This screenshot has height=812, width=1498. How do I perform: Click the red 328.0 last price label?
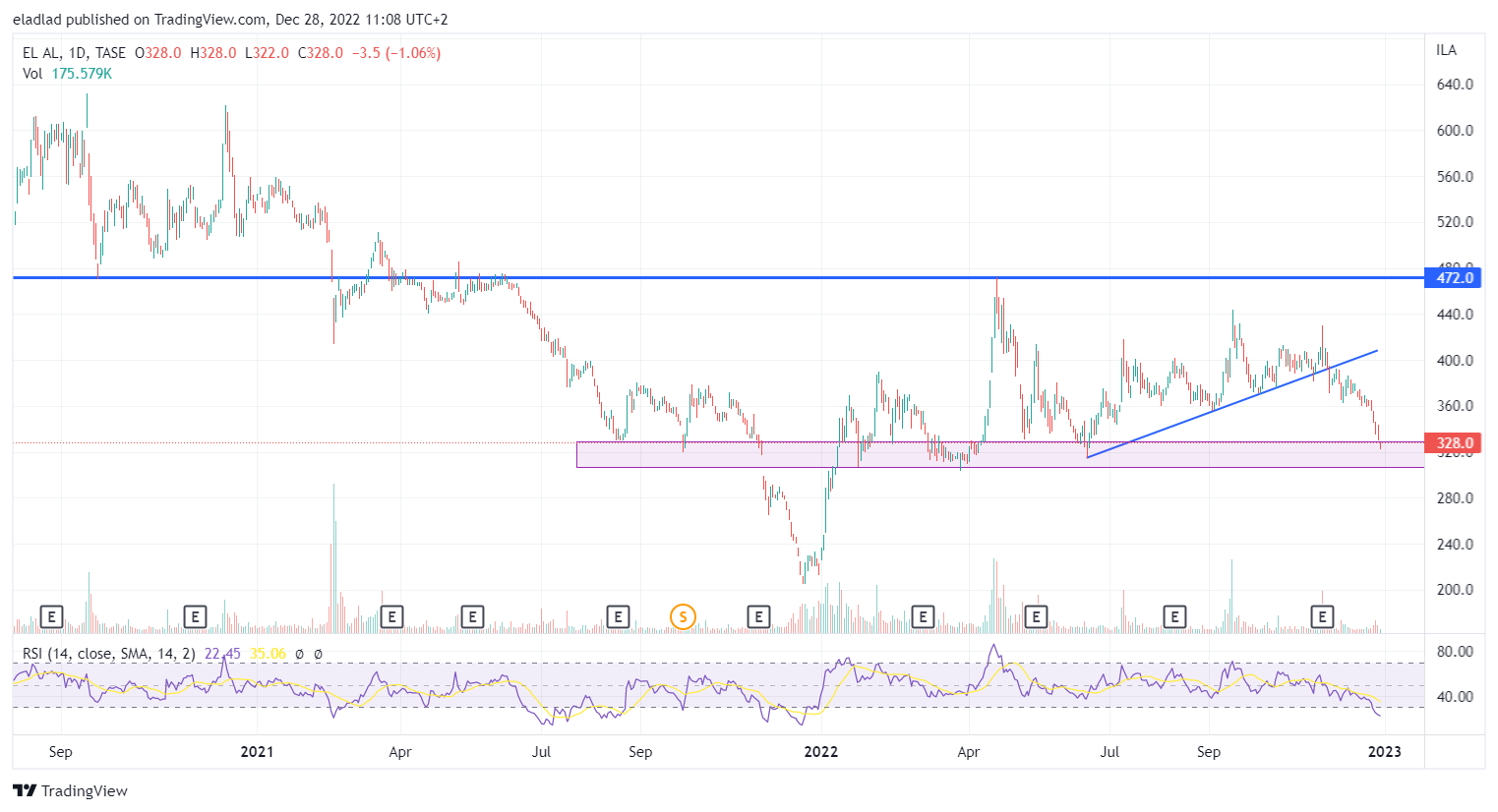click(1453, 443)
